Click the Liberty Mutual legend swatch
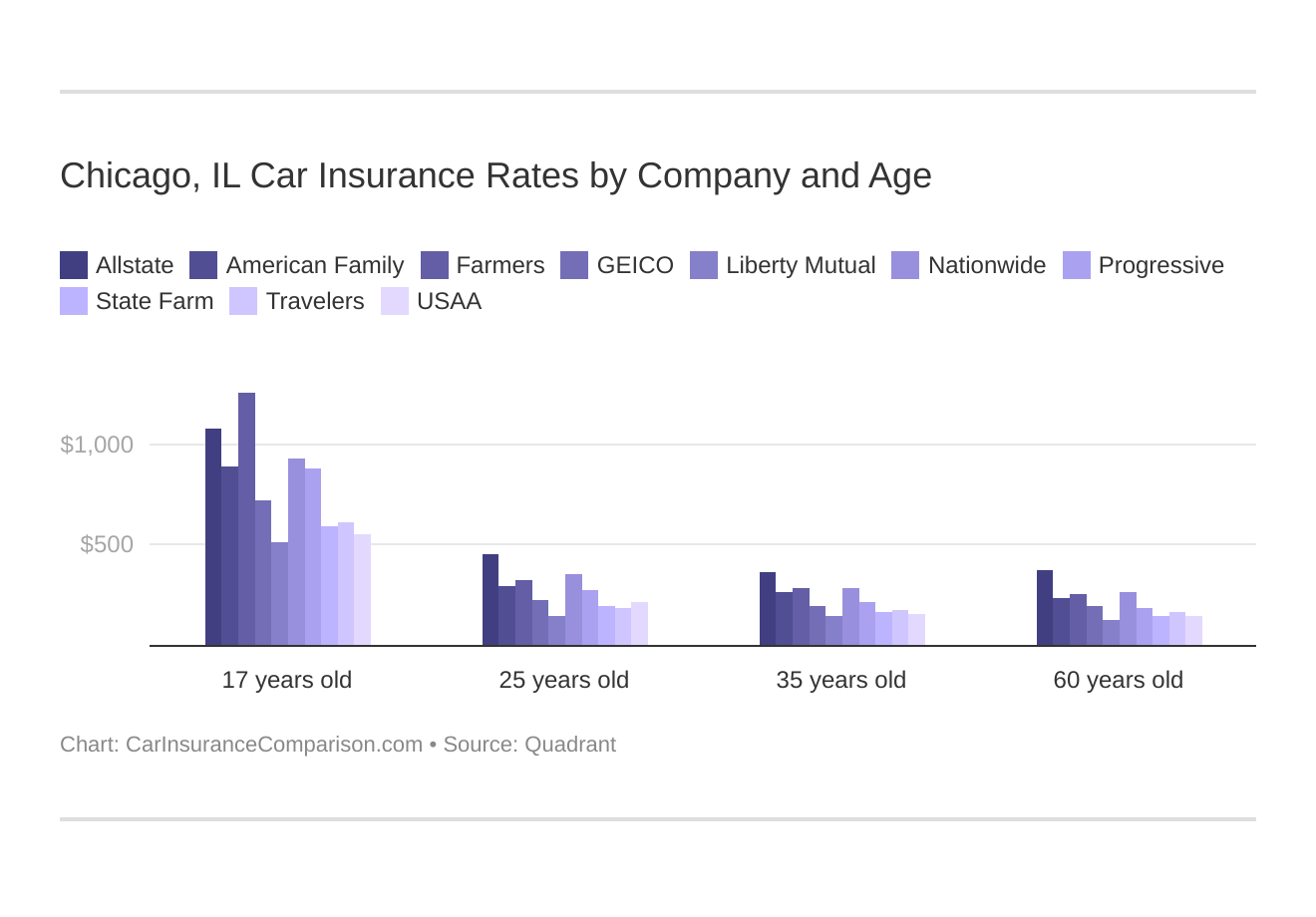1316x917 pixels. [x=704, y=265]
